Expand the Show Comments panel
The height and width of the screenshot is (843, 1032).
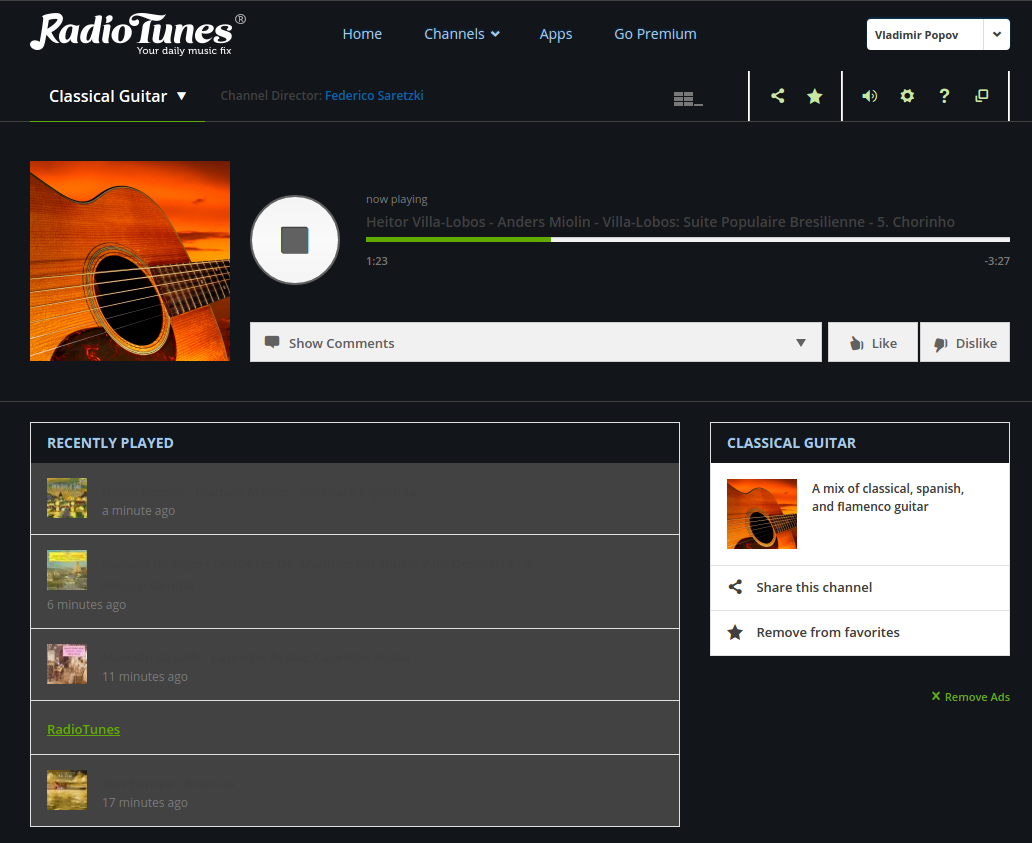[x=536, y=342]
